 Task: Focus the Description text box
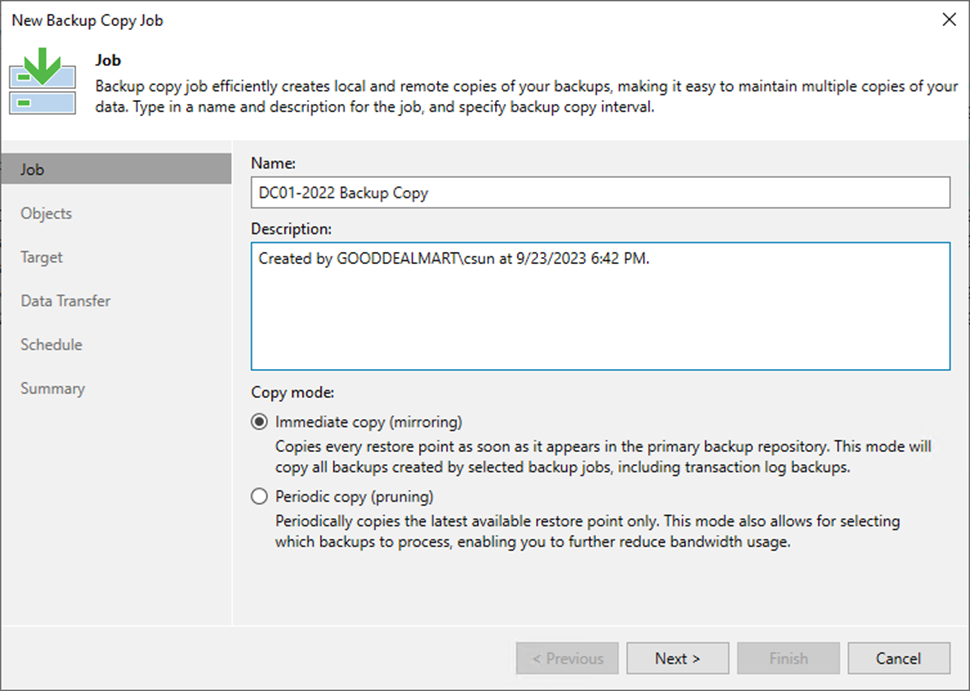[600, 306]
